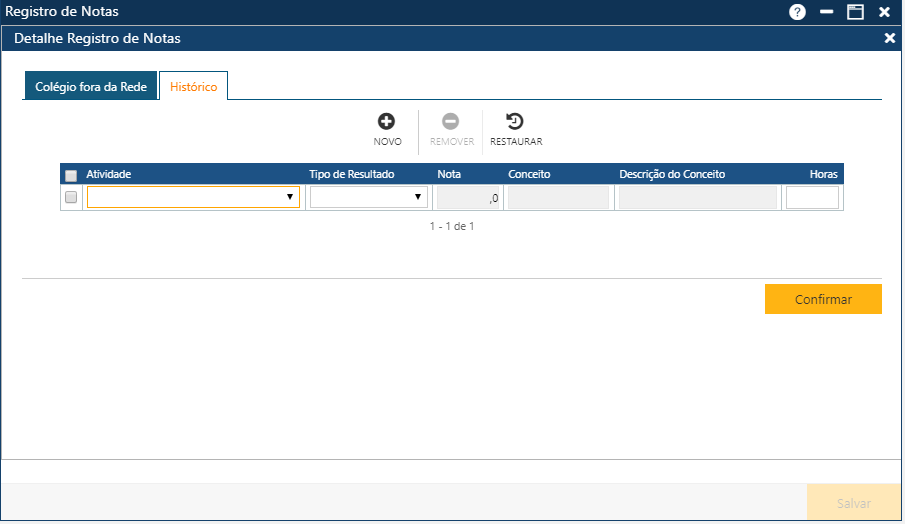Click into the Nota value field
The width and height of the screenshot is (905, 524).
[x=469, y=197]
